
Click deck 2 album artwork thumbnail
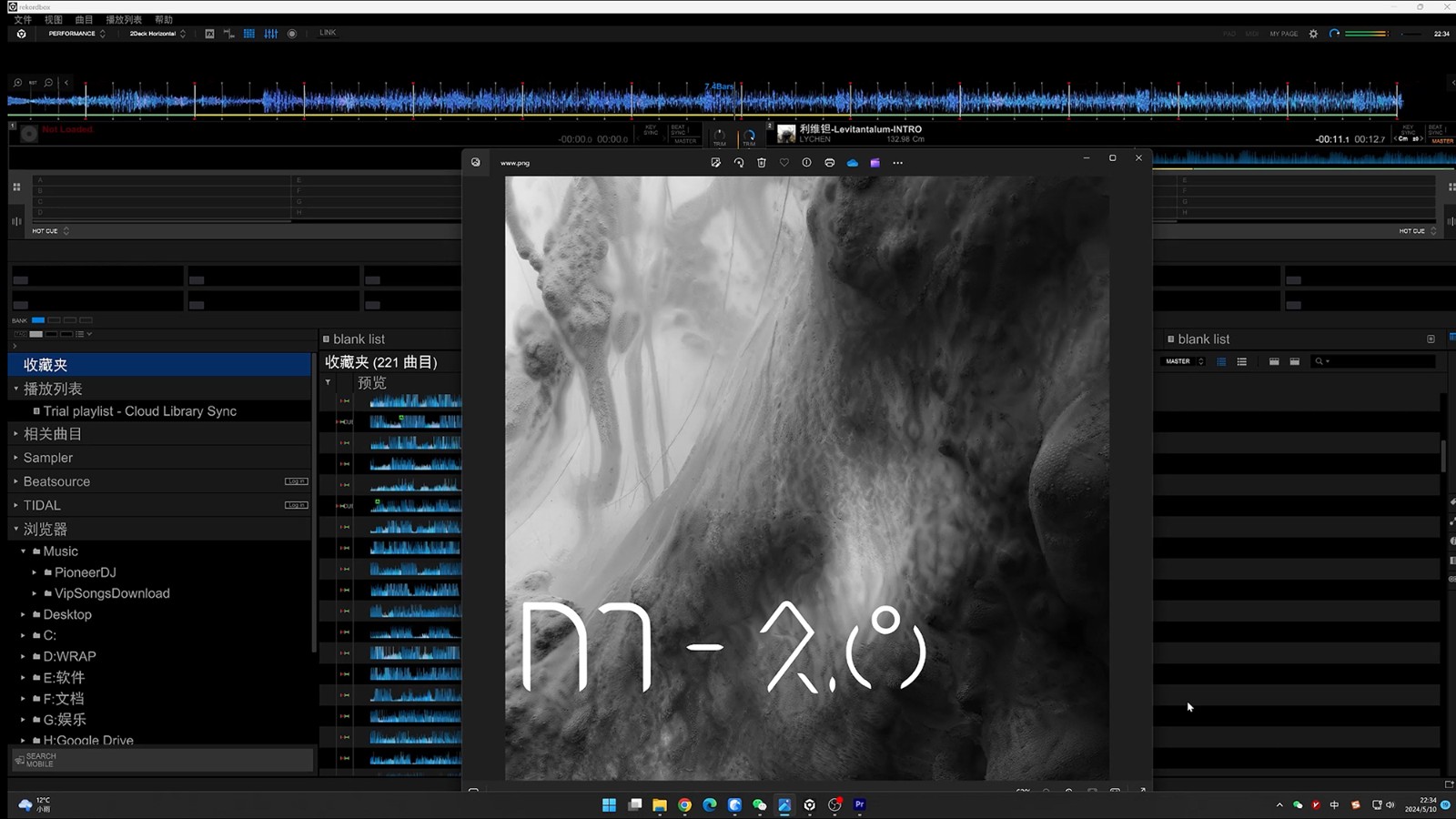coord(786,135)
